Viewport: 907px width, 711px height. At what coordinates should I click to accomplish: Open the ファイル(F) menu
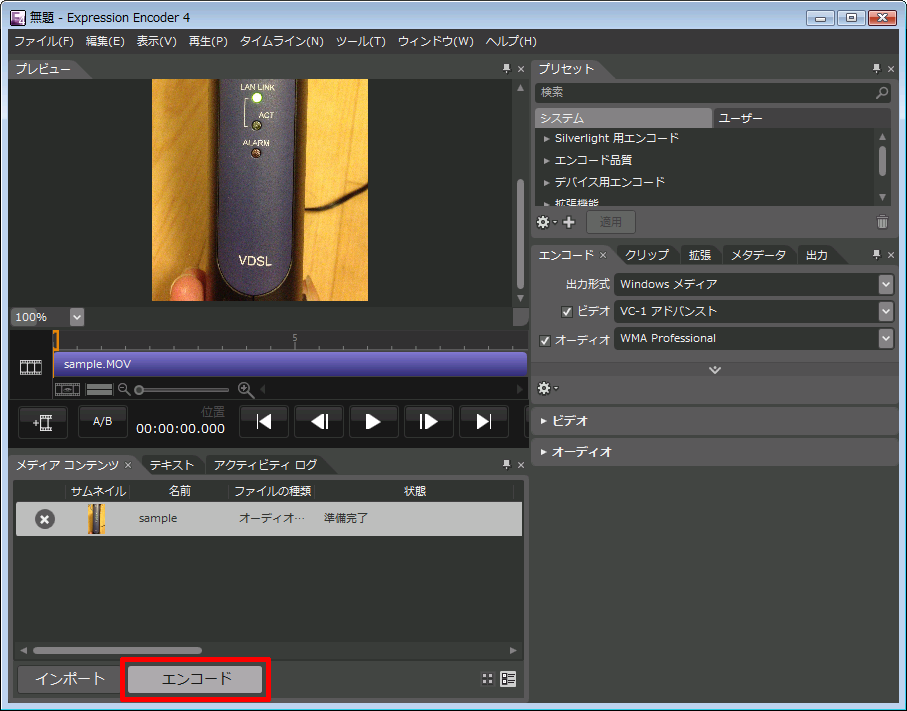click(x=44, y=42)
